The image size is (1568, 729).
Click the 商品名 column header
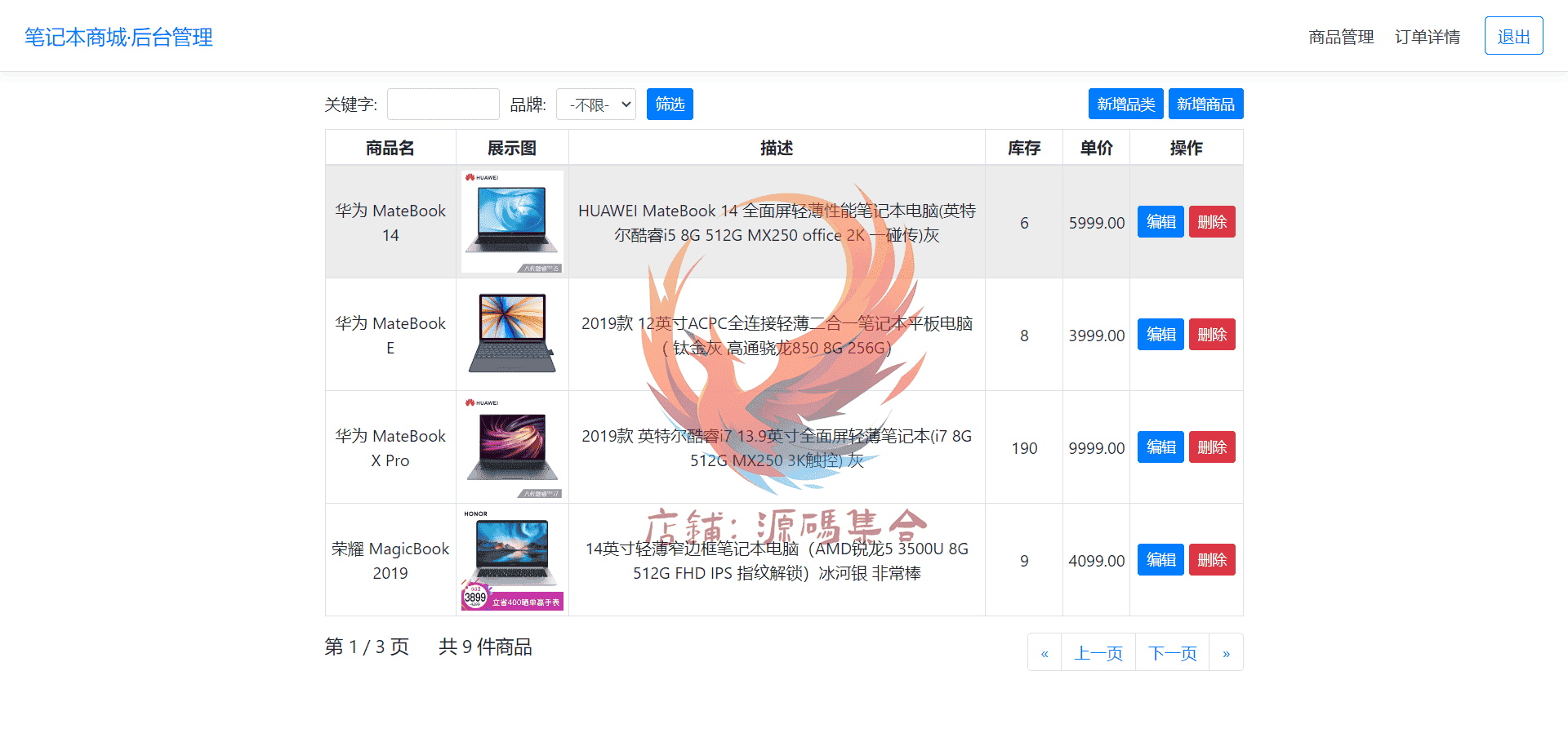pyautogui.click(x=390, y=148)
